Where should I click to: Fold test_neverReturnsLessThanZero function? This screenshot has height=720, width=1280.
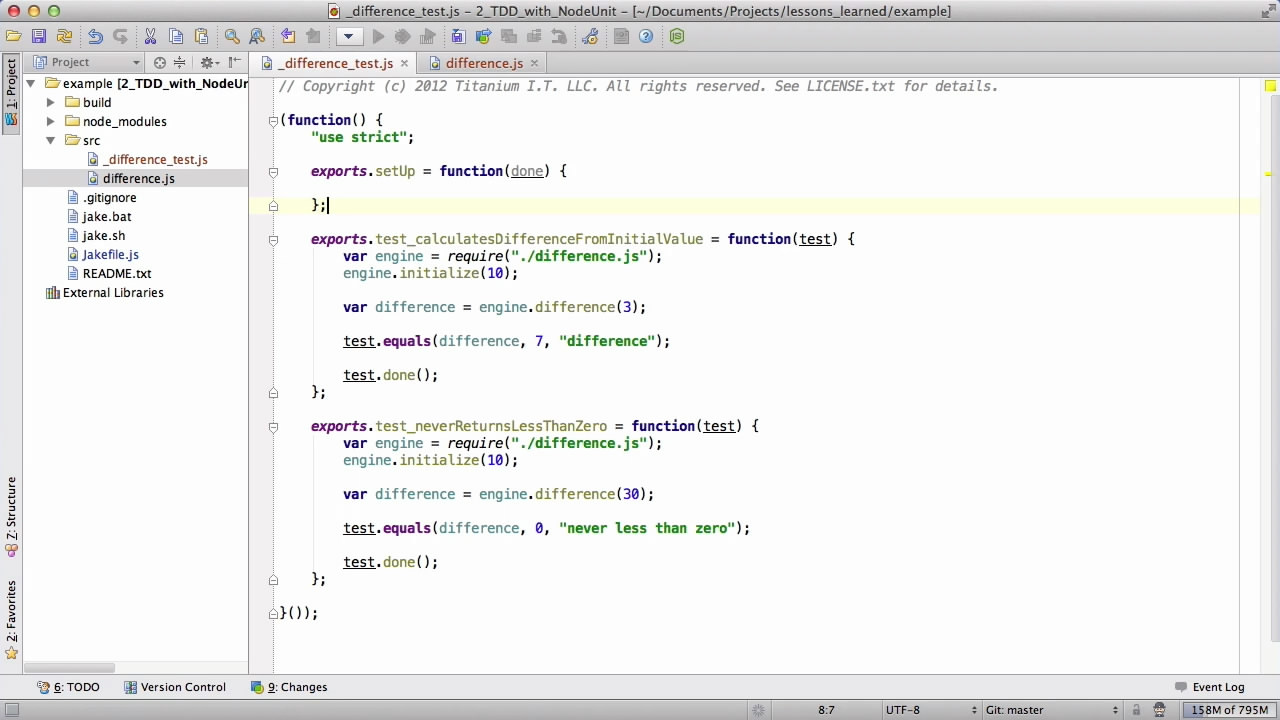pos(273,426)
